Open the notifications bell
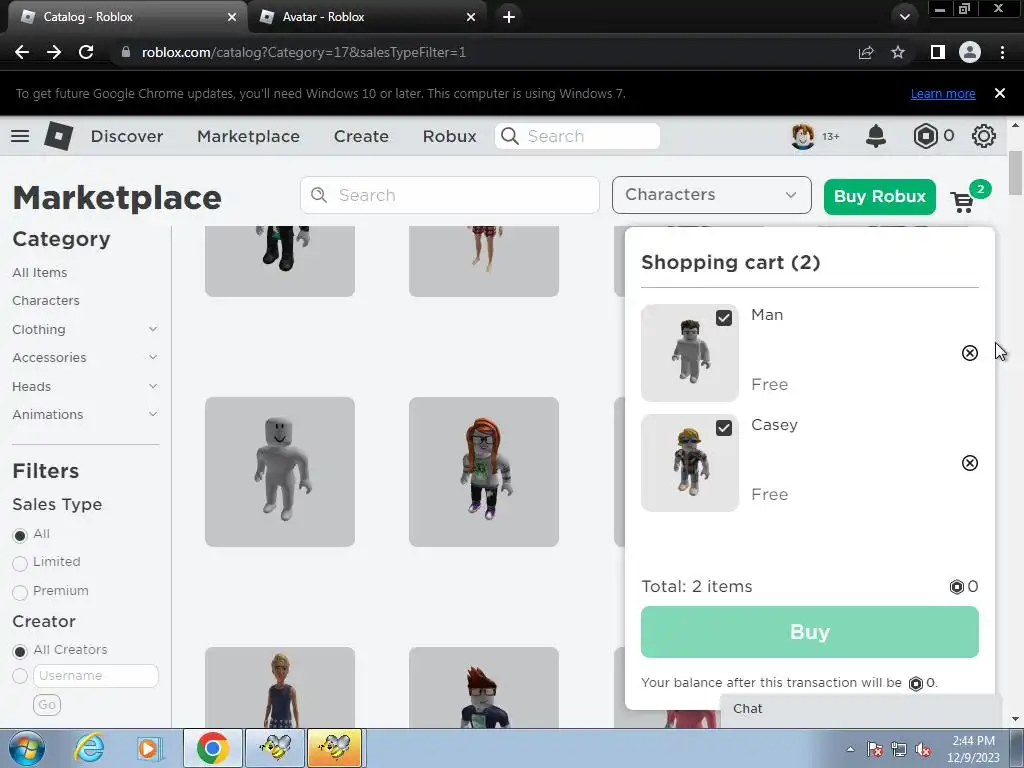 (876, 136)
